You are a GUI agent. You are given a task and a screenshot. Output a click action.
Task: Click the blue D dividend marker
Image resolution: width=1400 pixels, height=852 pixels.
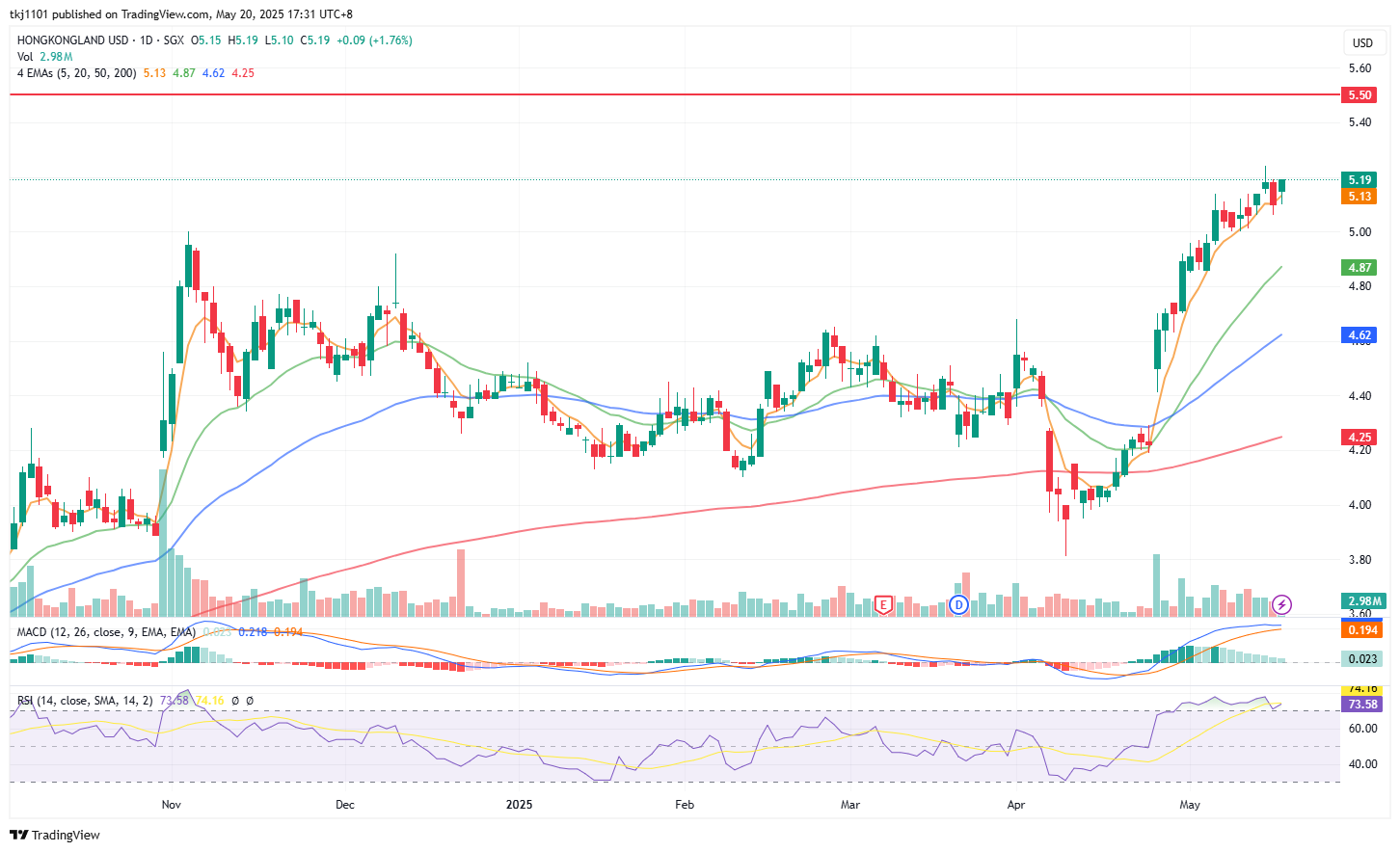[958, 604]
